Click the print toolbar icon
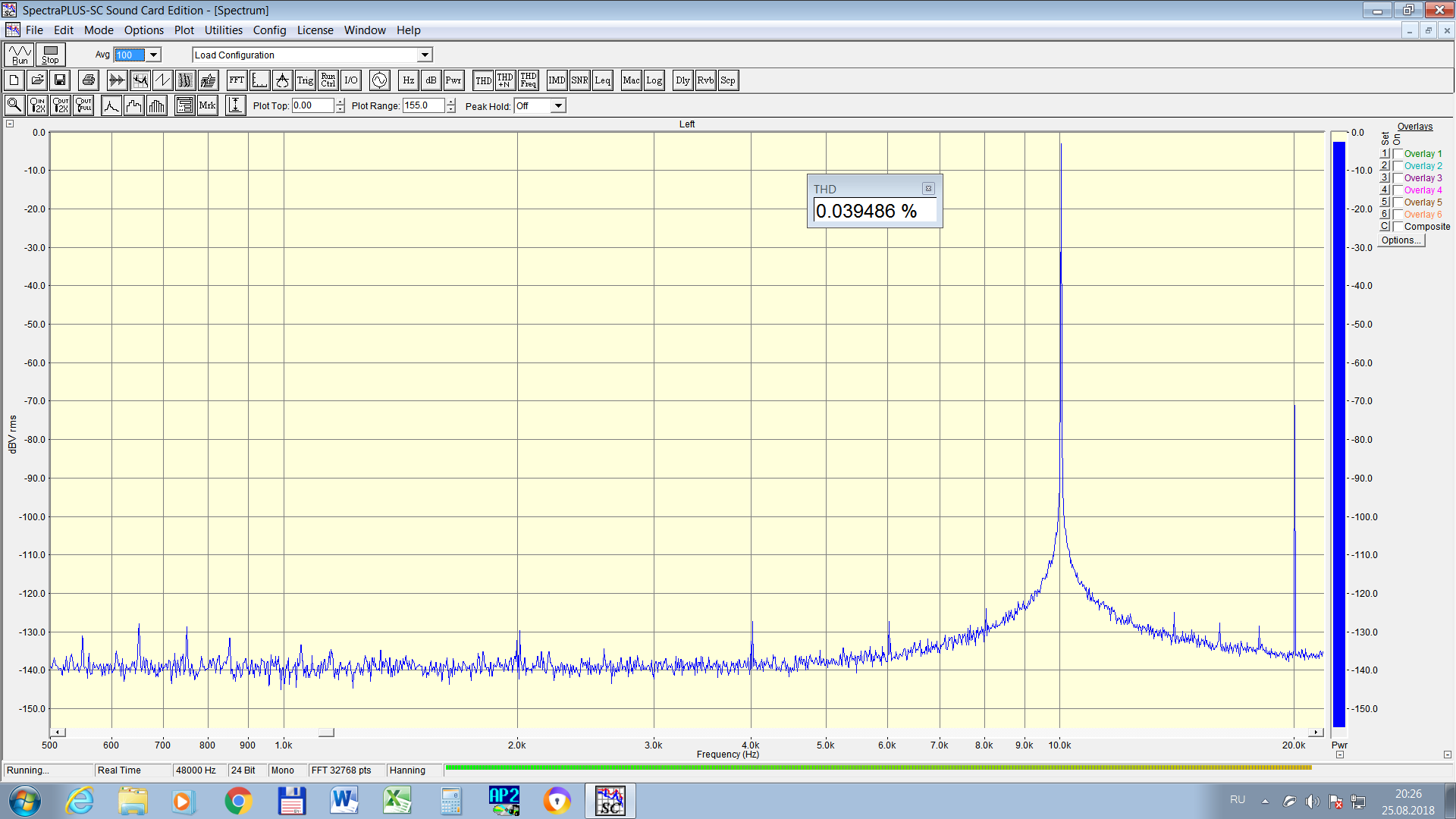 88,80
